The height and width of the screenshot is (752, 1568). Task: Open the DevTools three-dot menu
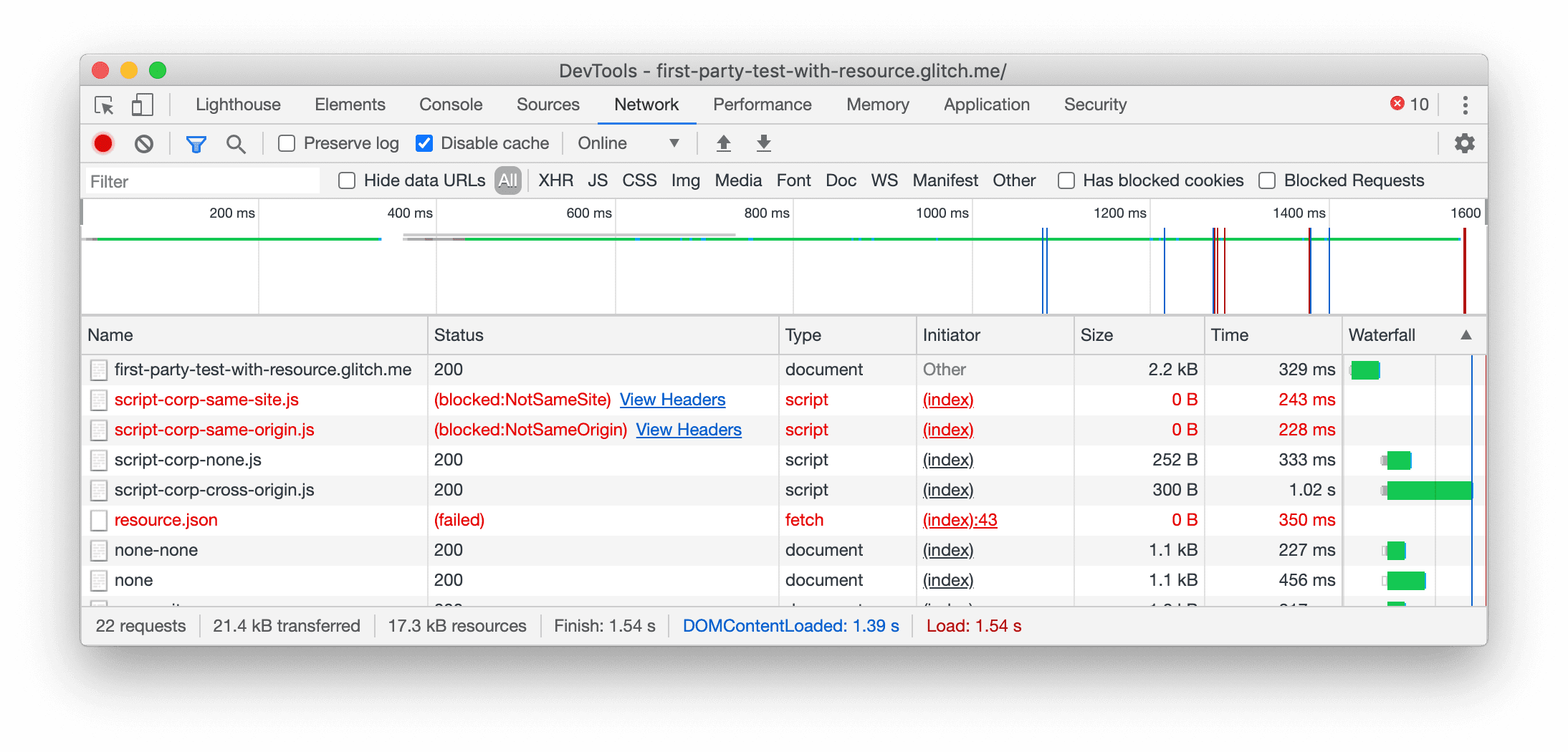(1465, 105)
